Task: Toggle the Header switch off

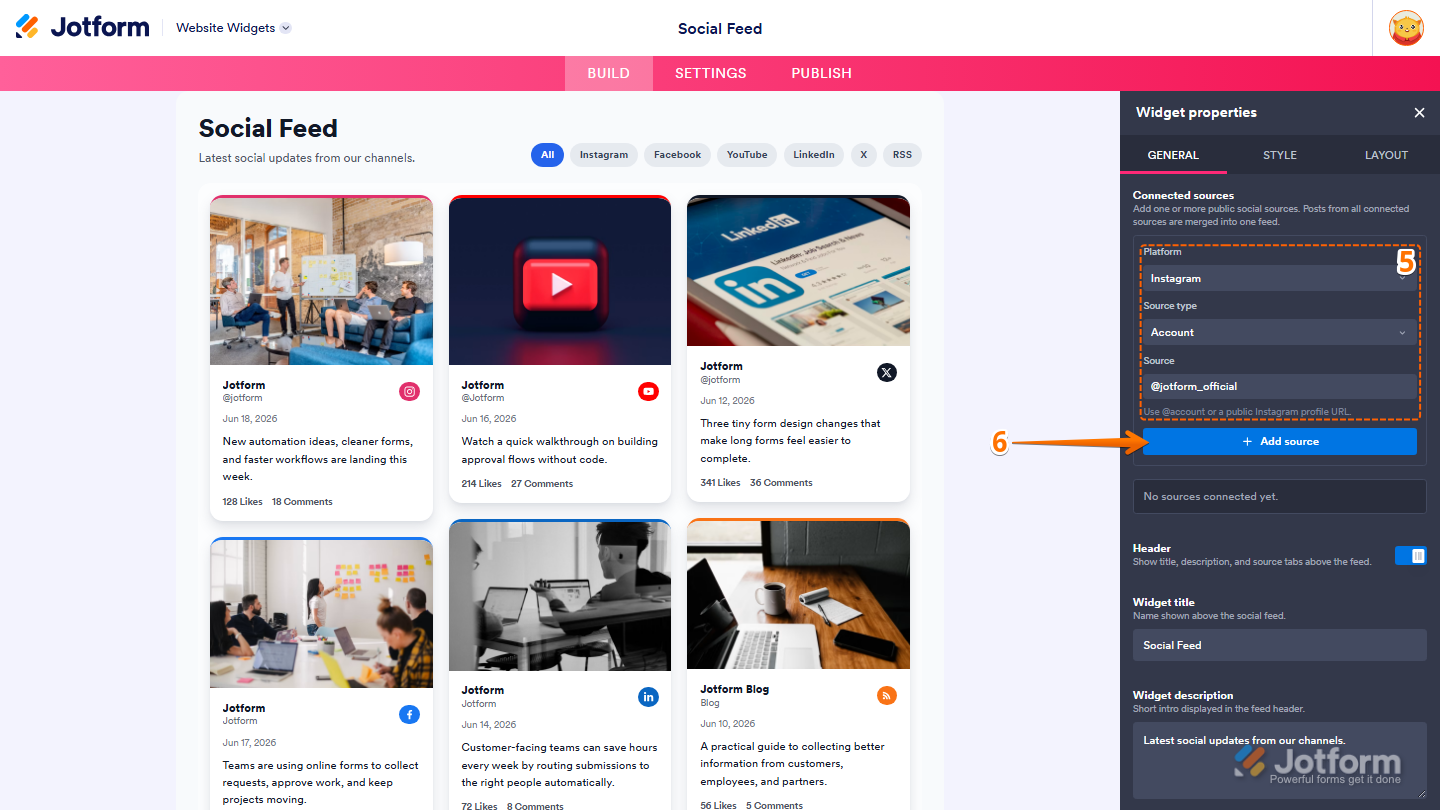Action: click(1411, 555)
